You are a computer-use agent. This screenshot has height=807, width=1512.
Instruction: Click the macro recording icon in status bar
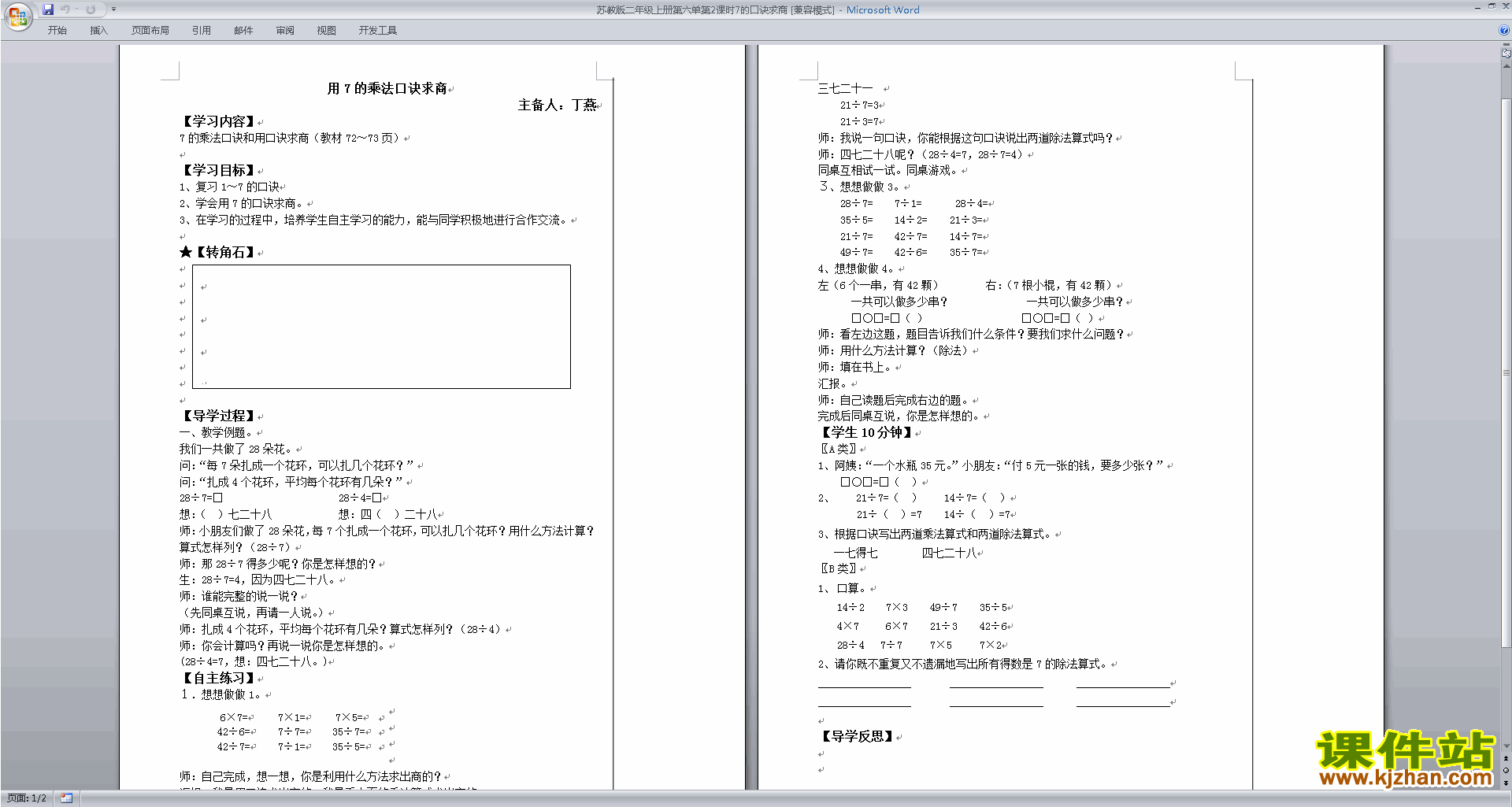tap(67, 798)
